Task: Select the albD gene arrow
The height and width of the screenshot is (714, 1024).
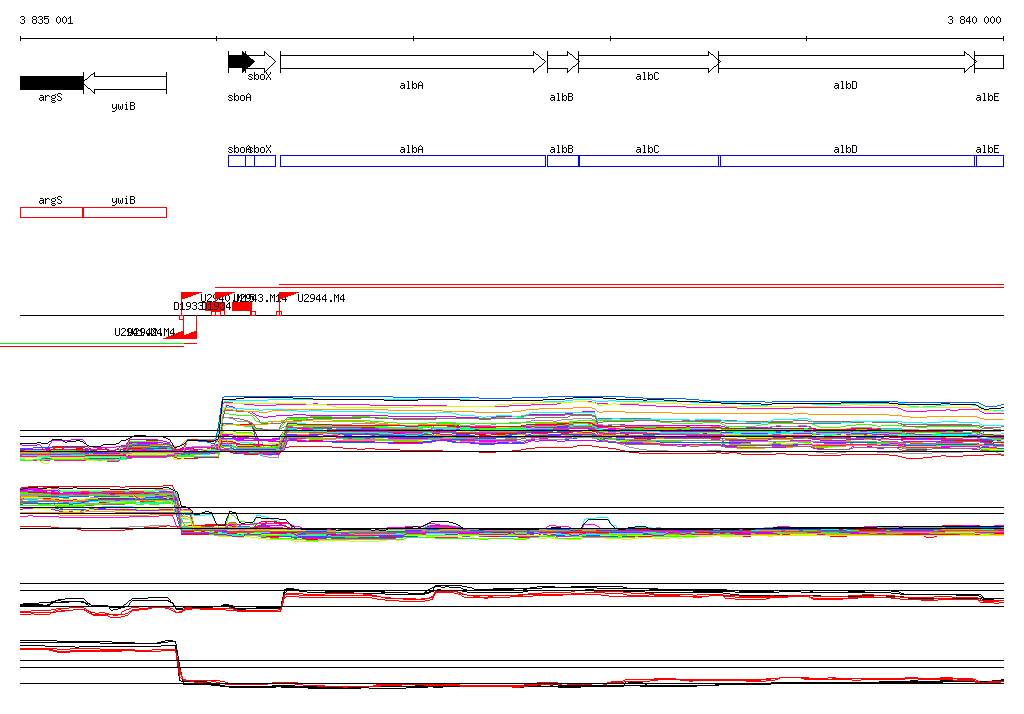Action: pyautogui.click(x=847, y=62)
